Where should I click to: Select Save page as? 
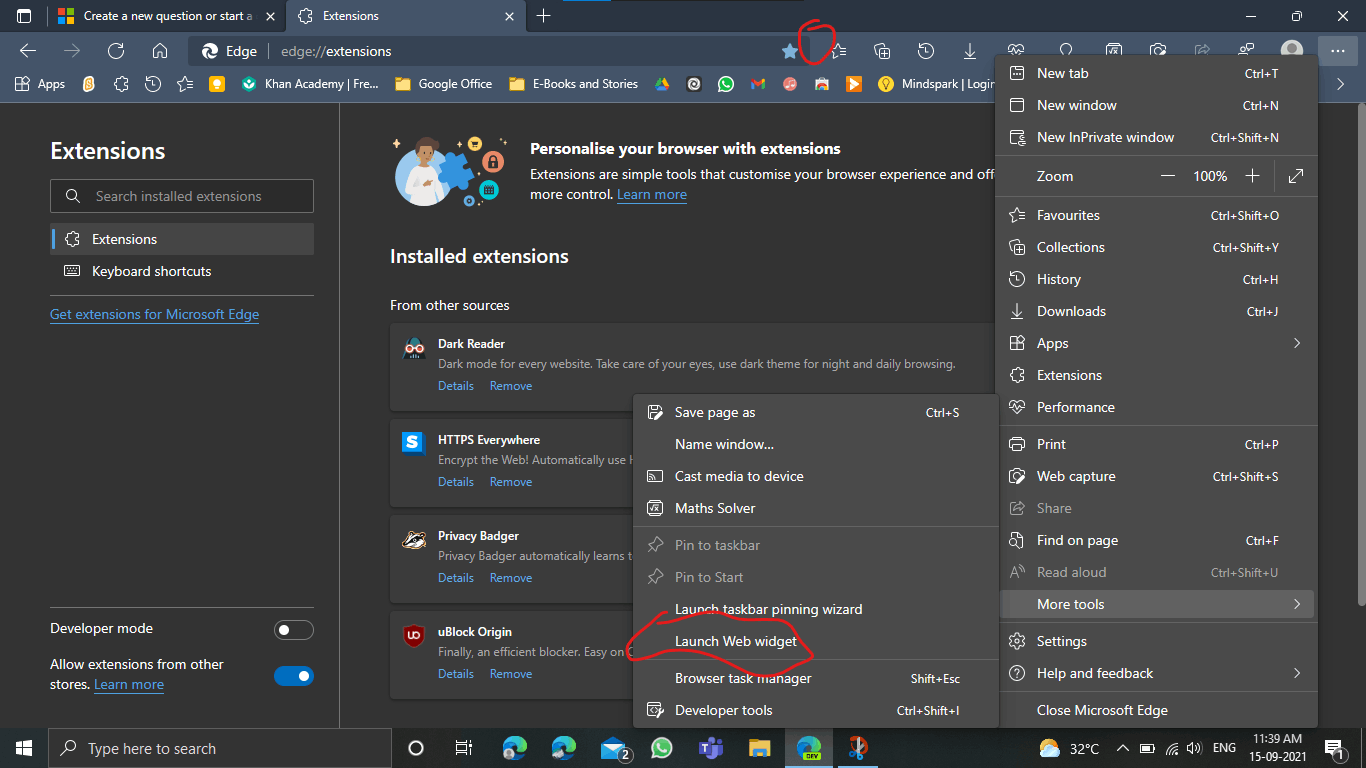tap(816, 412)
